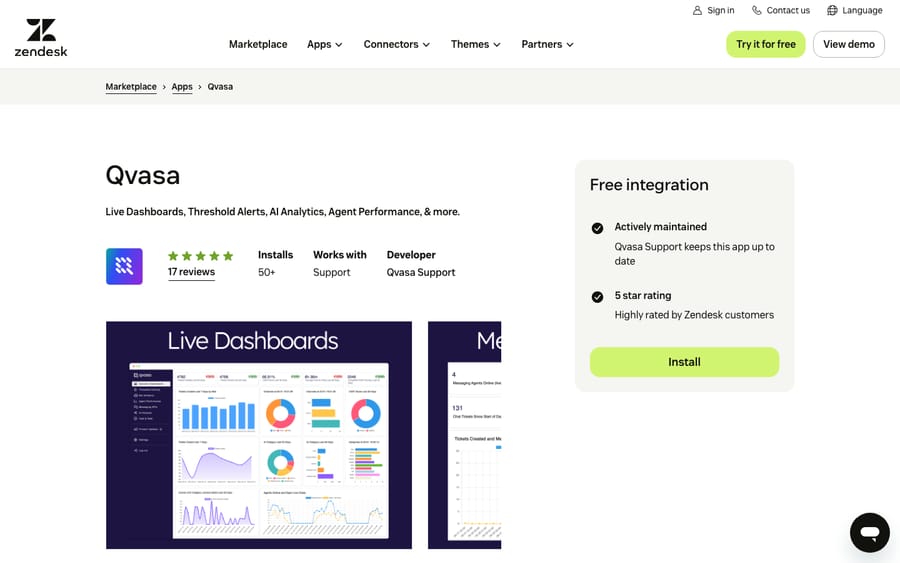Click the Try it for free button
This screenshot has height=563, width=900.
pos(766,44)
